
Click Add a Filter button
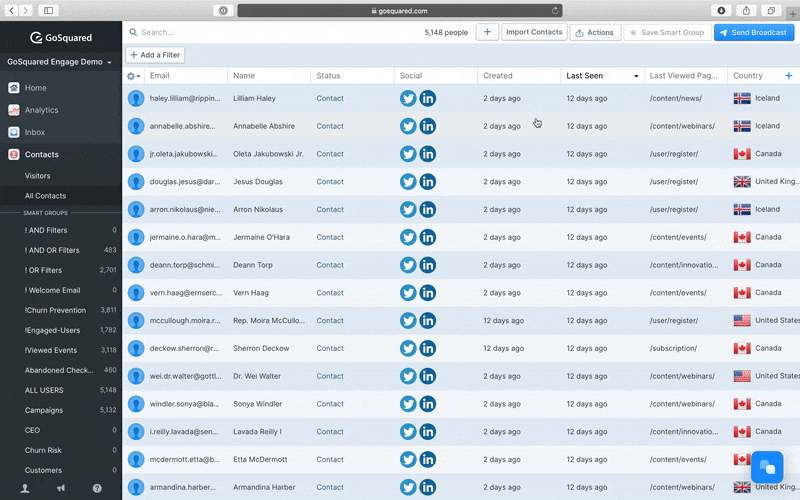pos(155,55)
